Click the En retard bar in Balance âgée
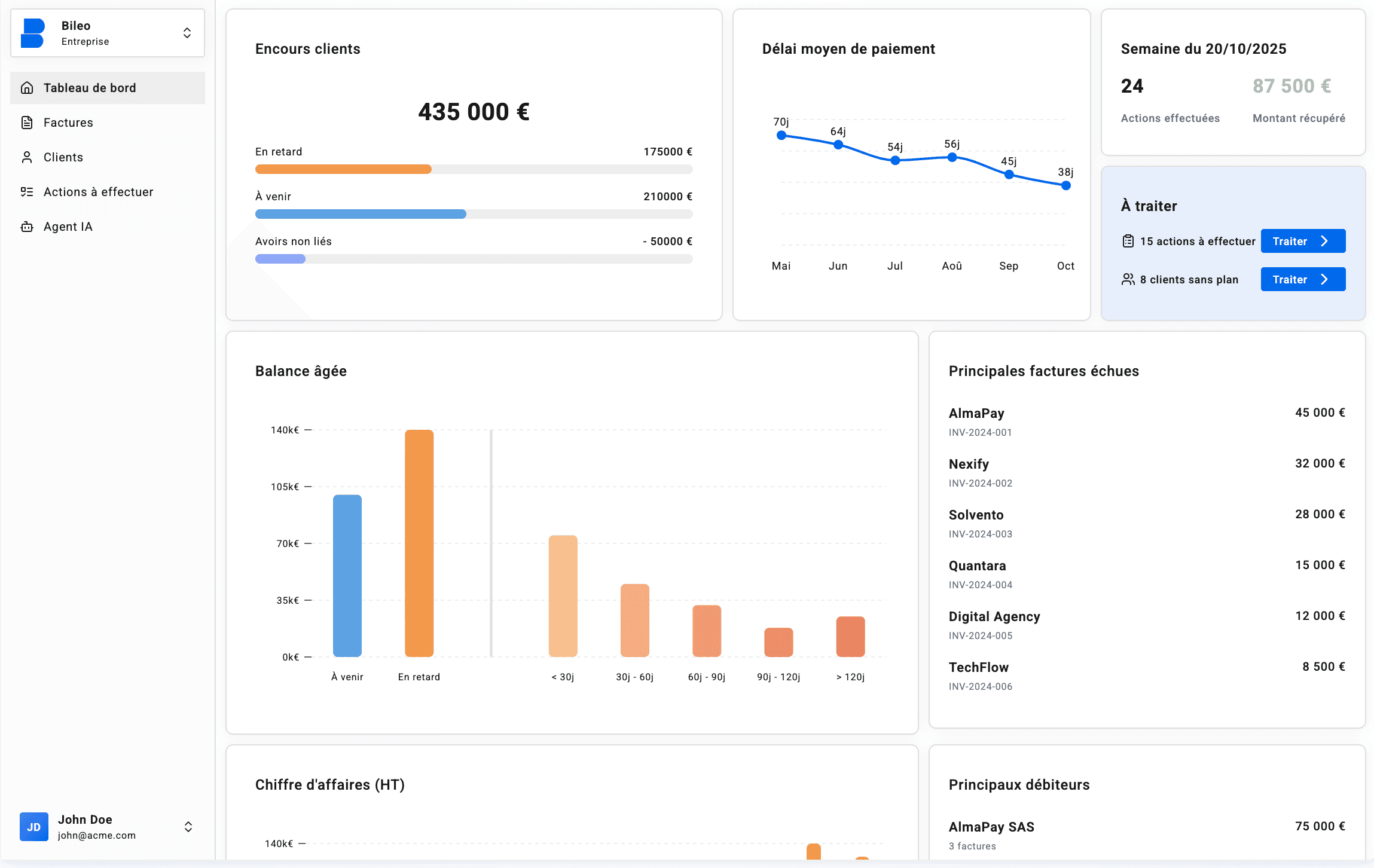The height and width of the screenshot is (868, 1374). (x=419, y=544)
